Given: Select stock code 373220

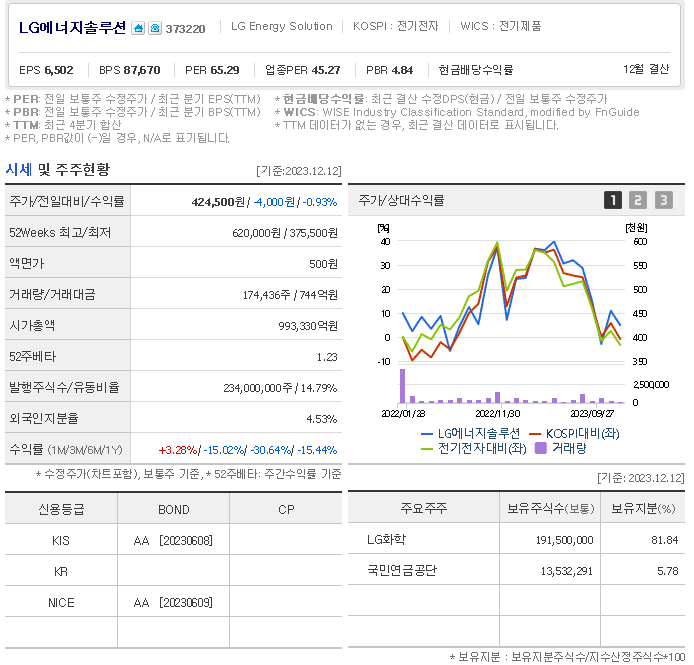Looking at the screenshot, I should coord(185,29).
